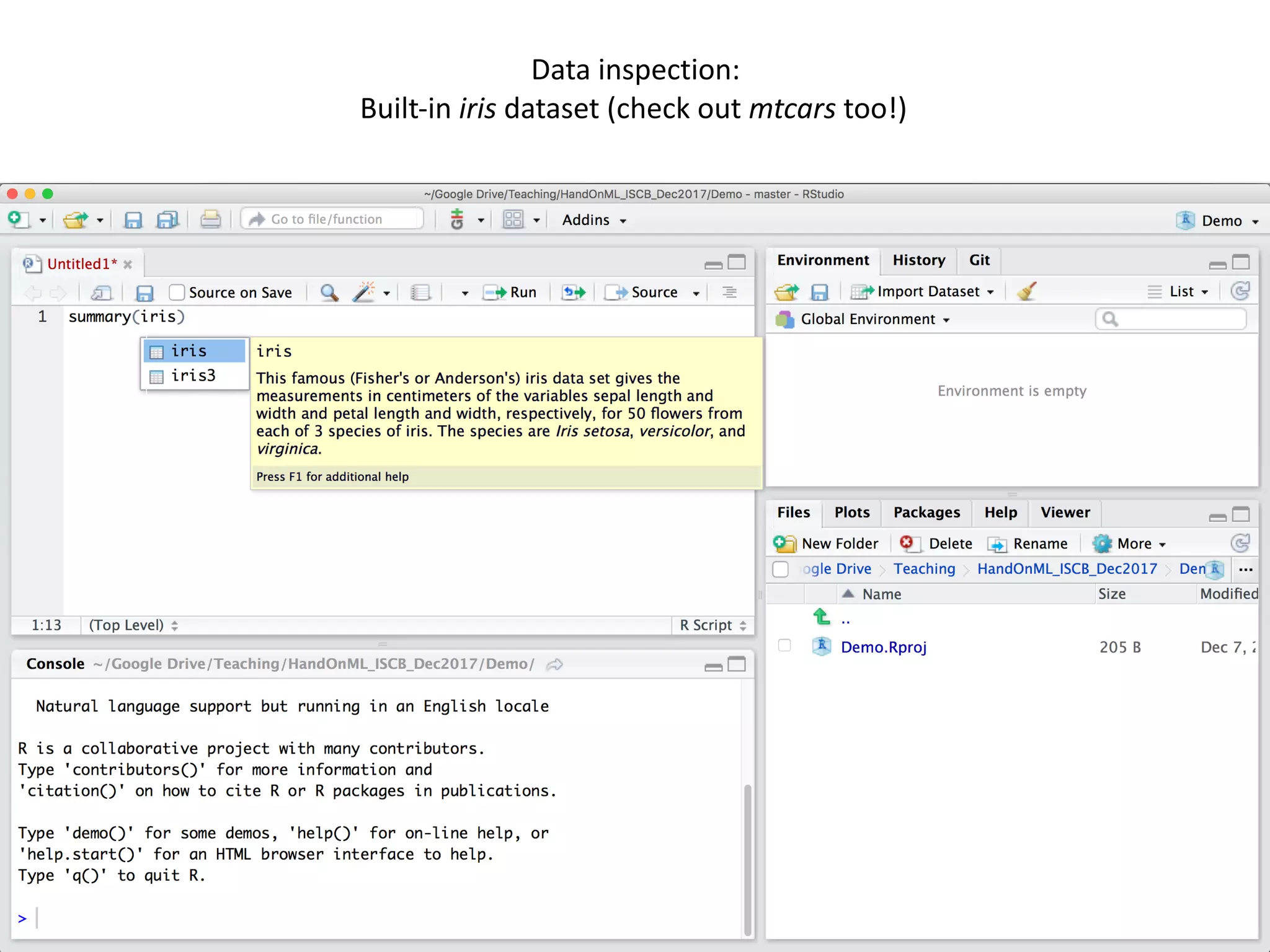Save the Untitled1 script from editor toolbar

pyautogui.click(x=144, y=293)
